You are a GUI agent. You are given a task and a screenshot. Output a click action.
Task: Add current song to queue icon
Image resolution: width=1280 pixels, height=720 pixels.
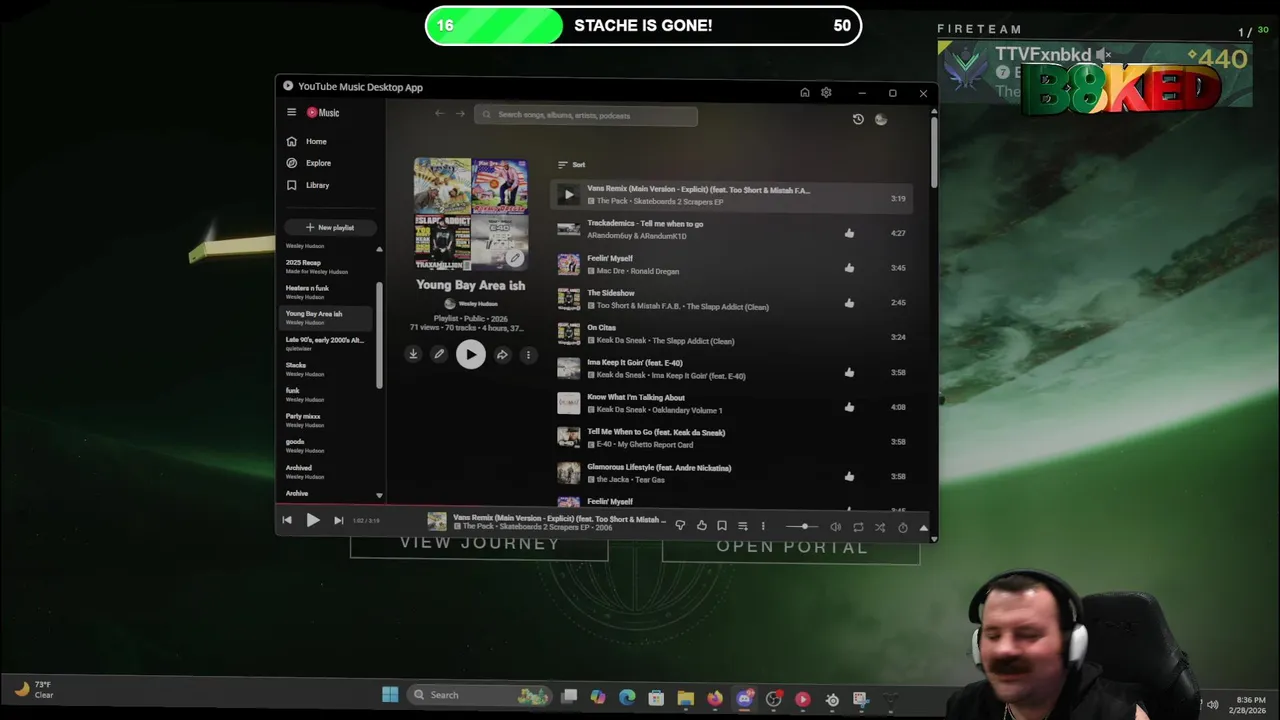tap(742, 526)
